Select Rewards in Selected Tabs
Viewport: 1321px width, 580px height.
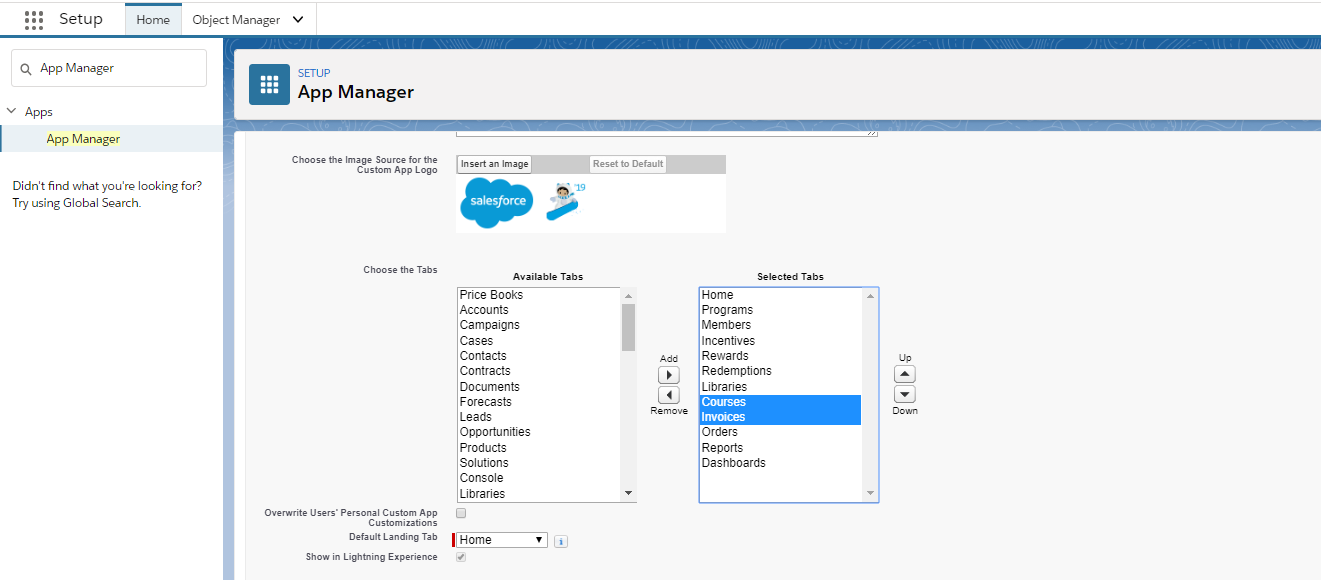(x=781, y=356)
